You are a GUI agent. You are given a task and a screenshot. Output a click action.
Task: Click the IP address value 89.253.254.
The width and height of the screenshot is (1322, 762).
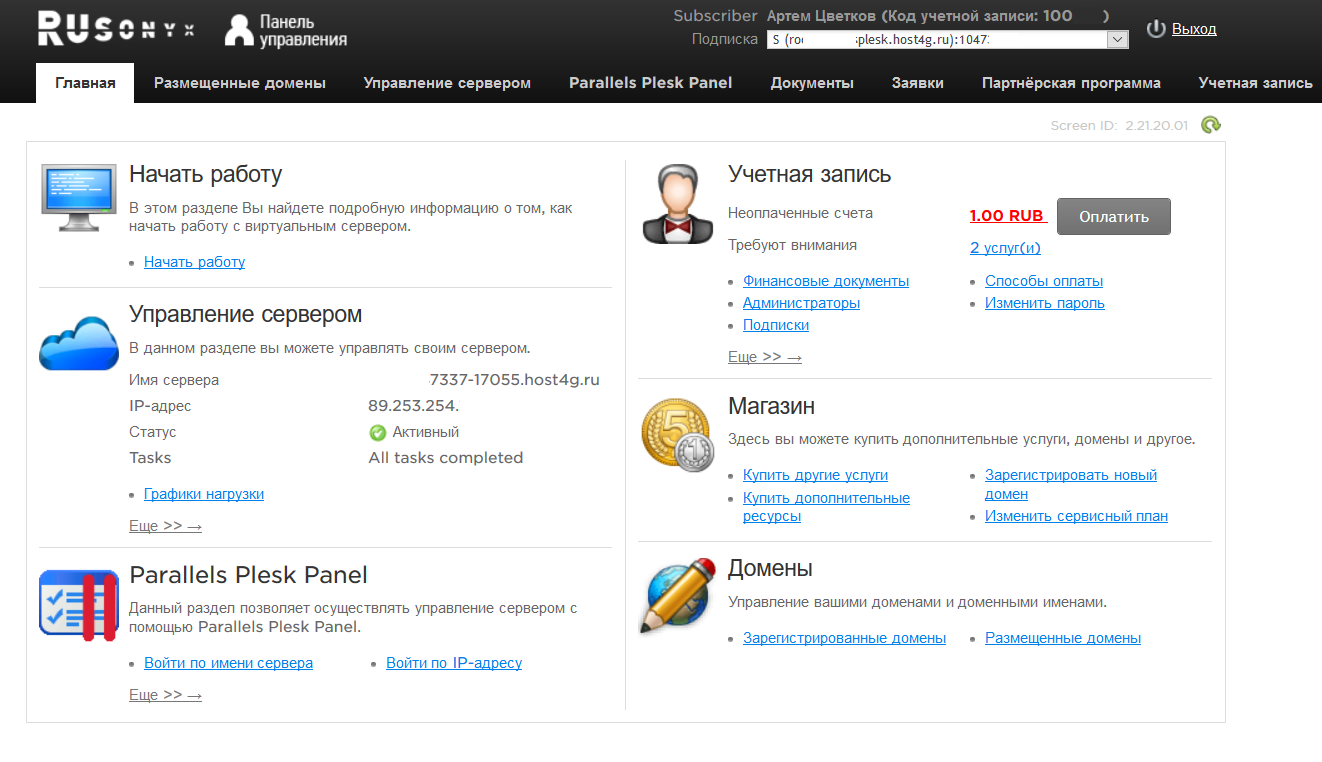click(x=414, y=406)
